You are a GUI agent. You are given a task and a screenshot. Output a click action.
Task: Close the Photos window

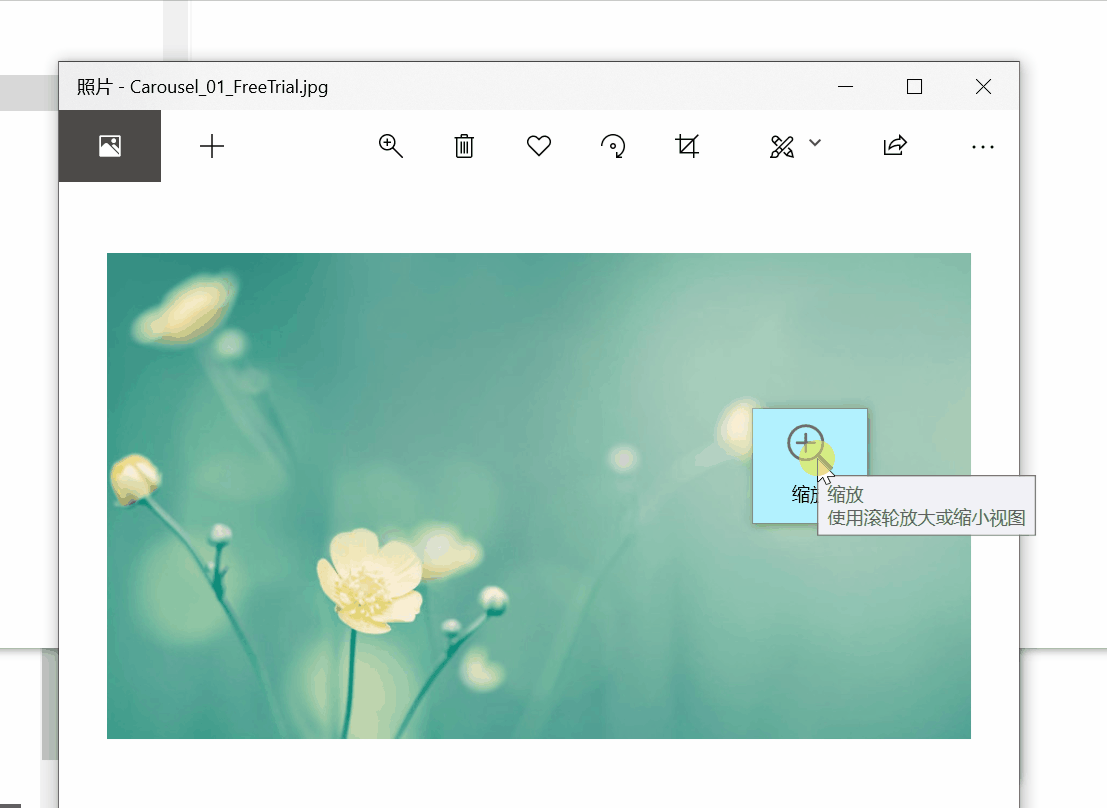[x=983, y=86]
